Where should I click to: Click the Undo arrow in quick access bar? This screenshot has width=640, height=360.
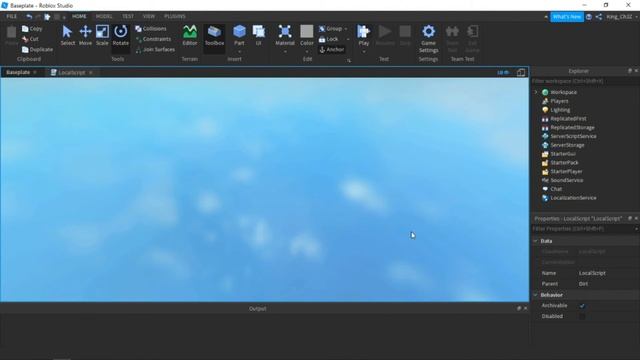coord(29,16)
